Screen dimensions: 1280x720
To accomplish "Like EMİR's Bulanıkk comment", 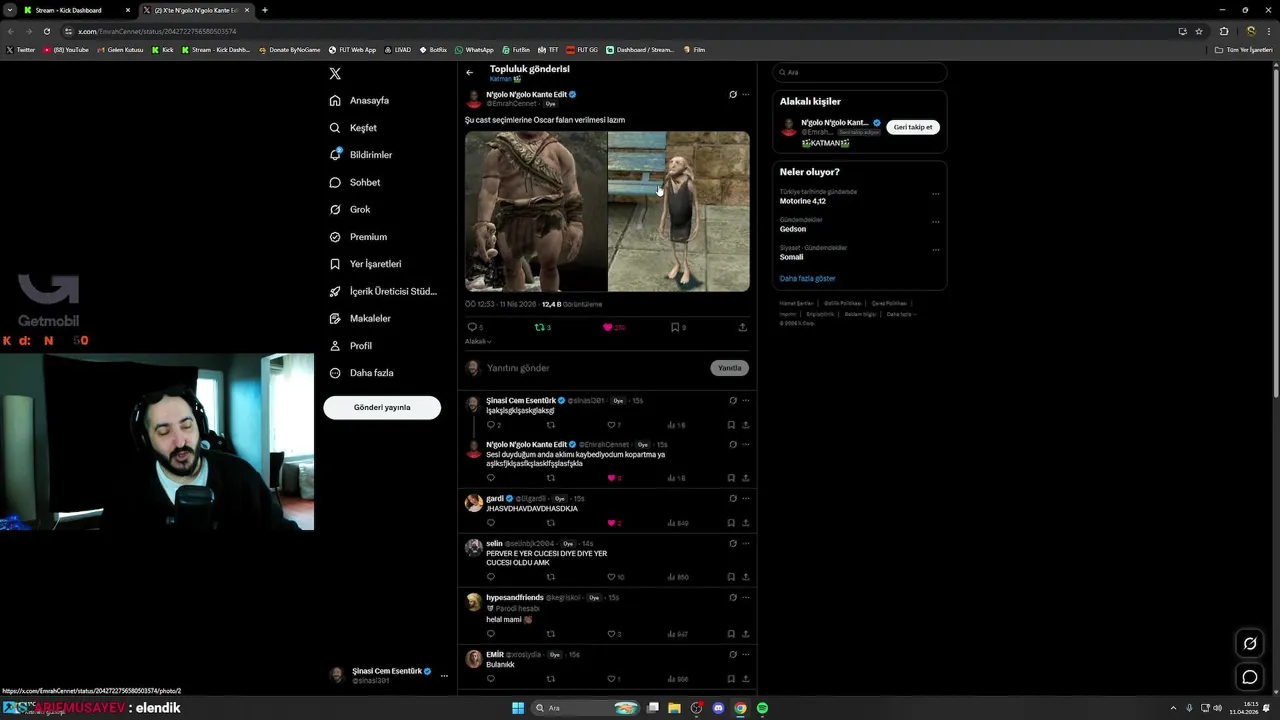I will (x=614, y=679).
